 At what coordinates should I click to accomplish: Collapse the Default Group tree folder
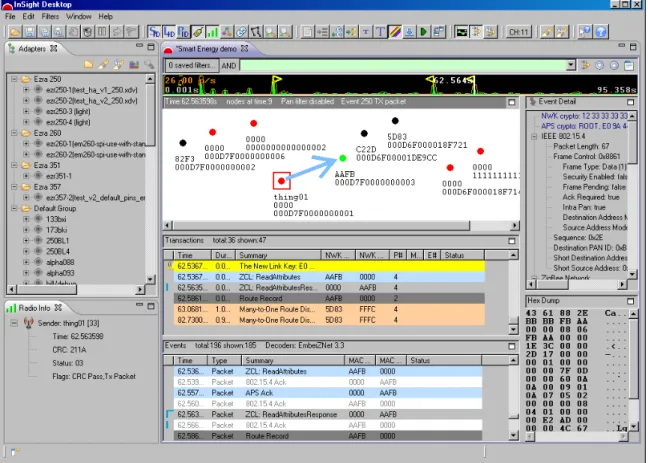(14, 208)
